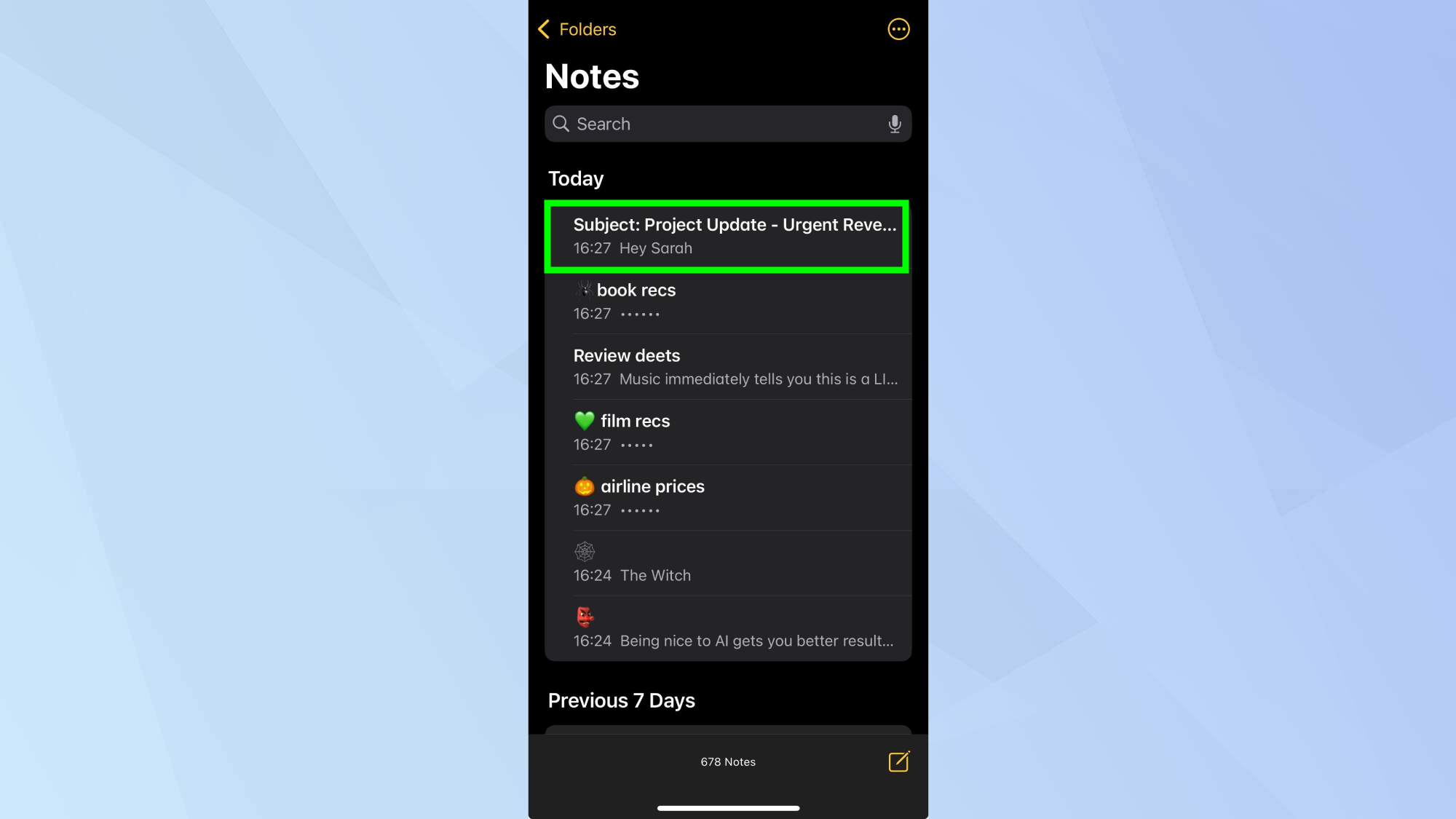Tap the microphone search icon
The height and width of the screenshot is (819, 1456).
pyautogui.click(x=893, y=123)
